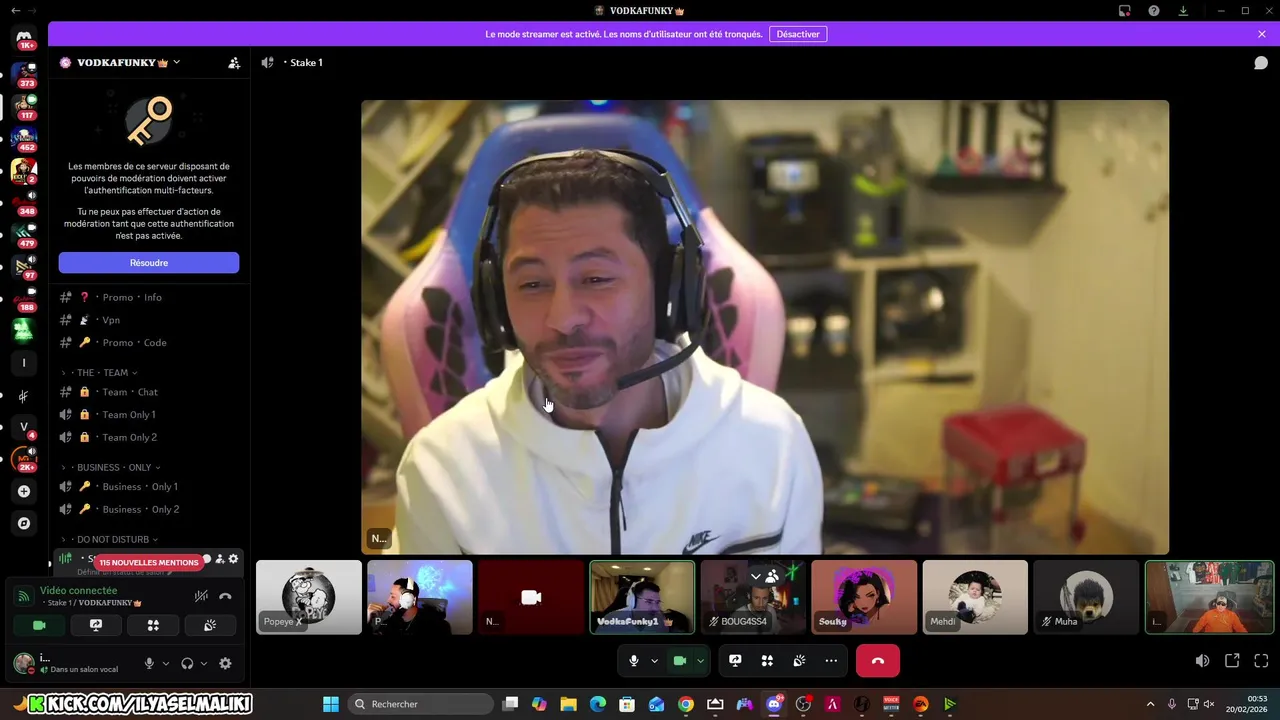Image resolution: width=1280 pixels, height=720 pixels.
Task: Open Discord direct messages home icon
Action: pos(24,38)
